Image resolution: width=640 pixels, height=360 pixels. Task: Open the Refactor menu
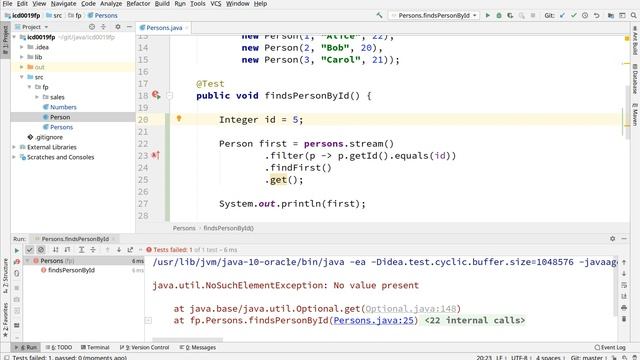coord(138,4)
